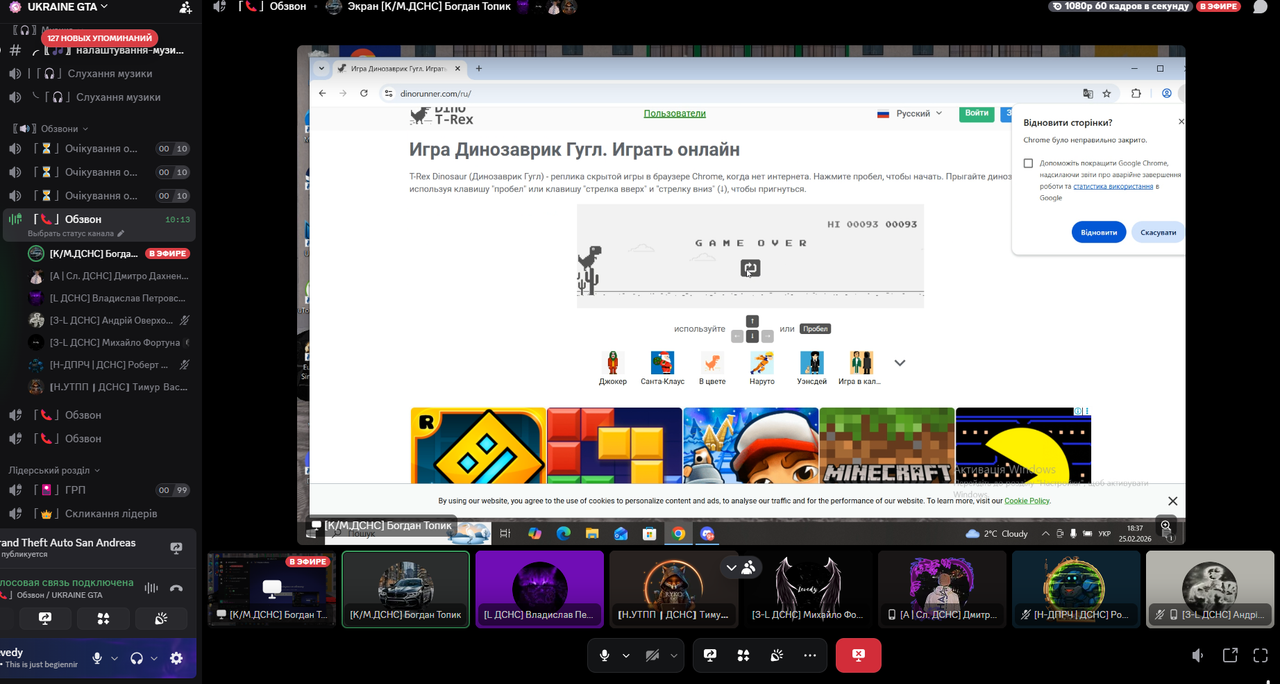Click the stream icon beside Grand Theft Auto San Andreas
The width and height of the screenshot is (1280, 684).
[177, 548]
